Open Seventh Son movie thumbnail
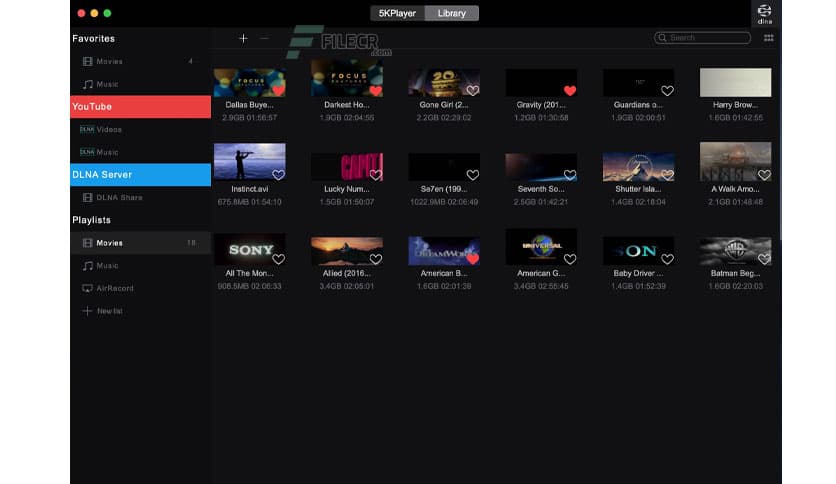The image size is (836, 484). pos(541,167)
